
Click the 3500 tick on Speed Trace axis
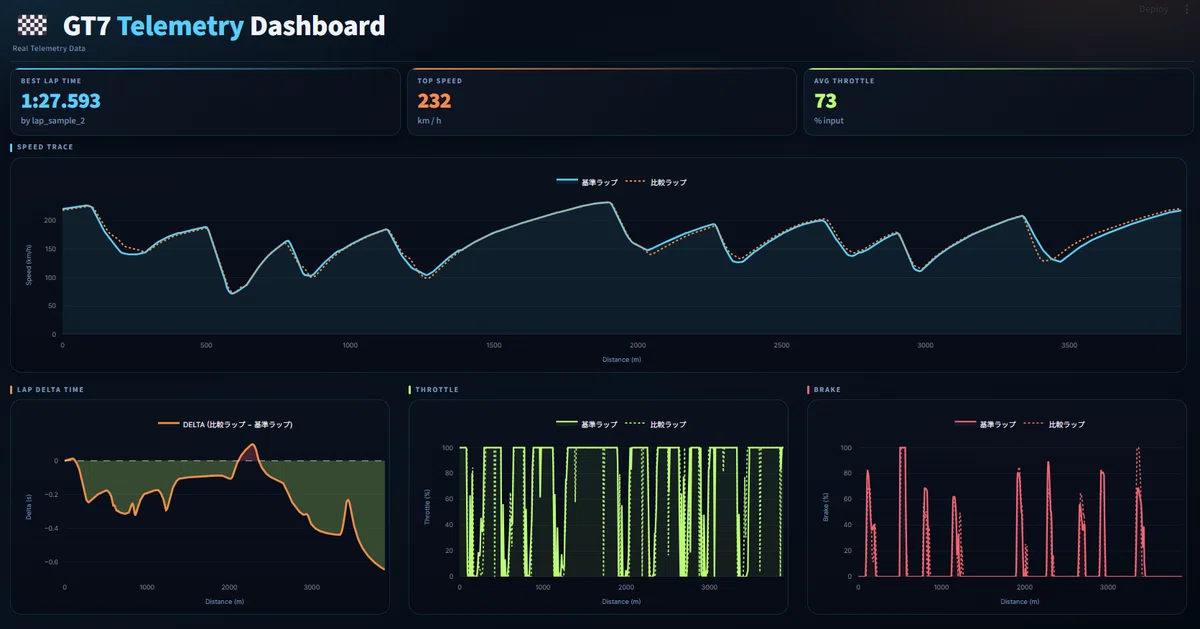click(x=1069, y=345)
